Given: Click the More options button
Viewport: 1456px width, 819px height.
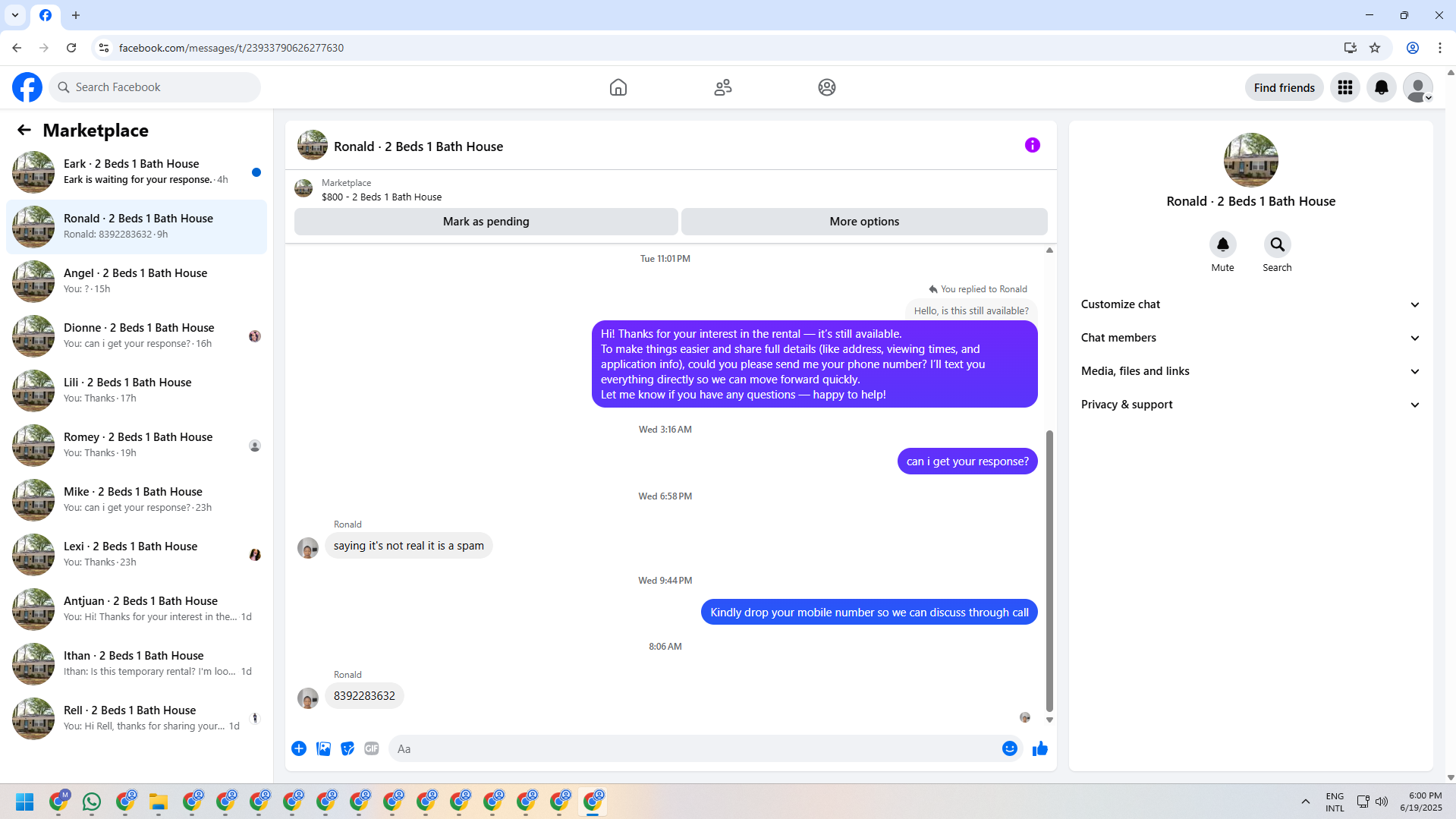Looking at the screenshot, I should 864,222.
